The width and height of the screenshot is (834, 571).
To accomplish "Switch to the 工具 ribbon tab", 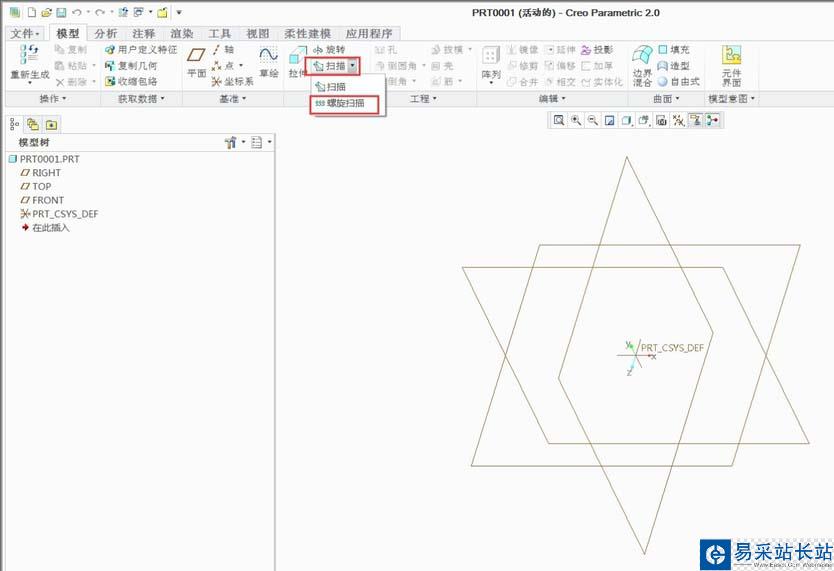I will pyautogui.click(x=220, y=33).
